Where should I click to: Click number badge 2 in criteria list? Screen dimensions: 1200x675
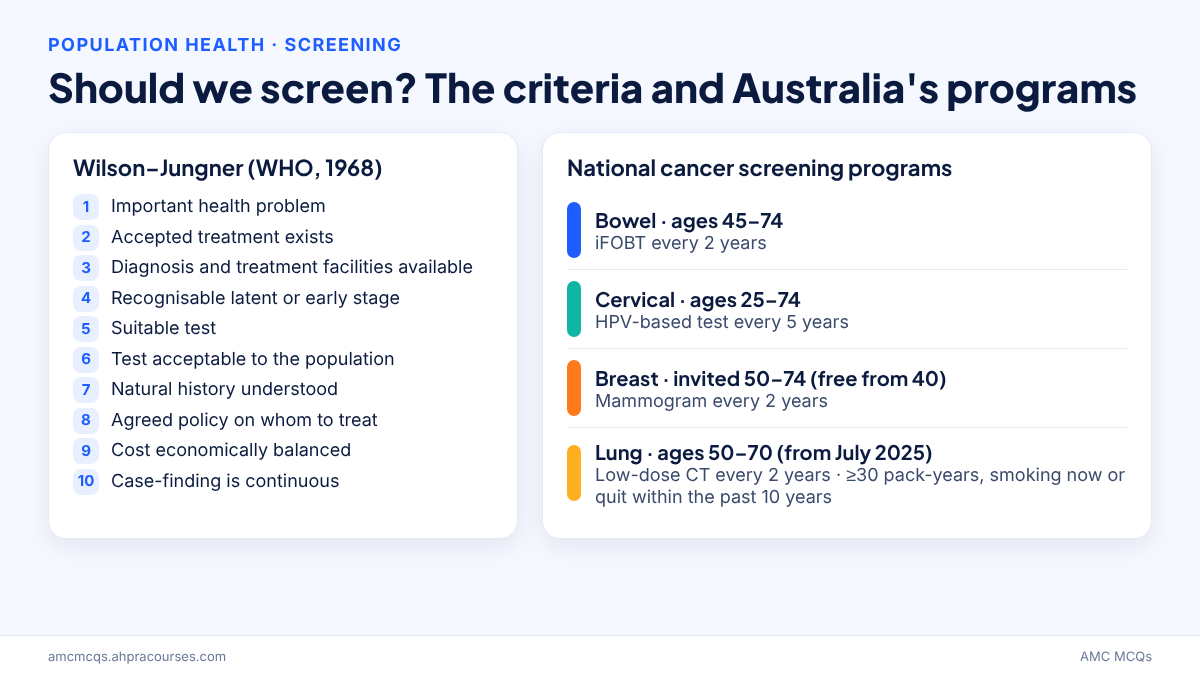click(x=86, y=237)
